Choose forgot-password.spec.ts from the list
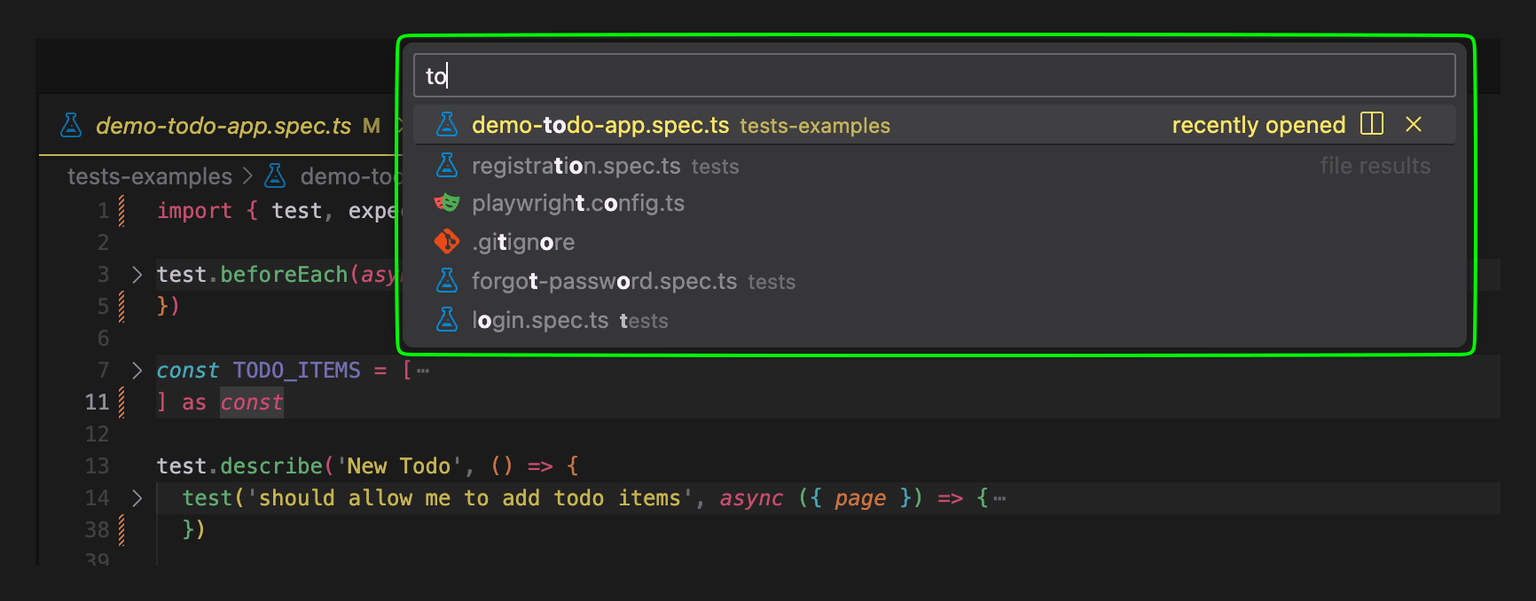Image resolution: width=1536 pixels, height=601 pixels. tap(934, 282)
